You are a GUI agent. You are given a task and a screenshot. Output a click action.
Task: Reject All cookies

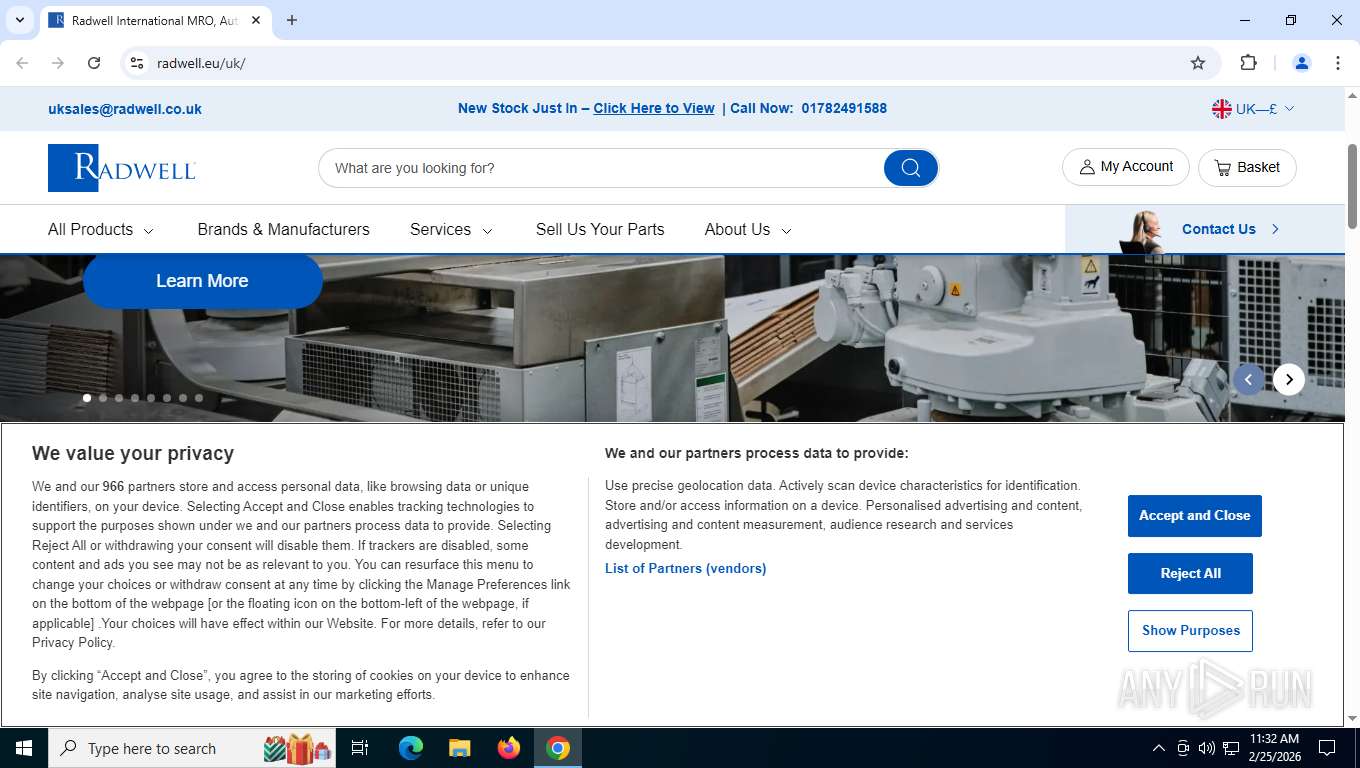point(1190,573)
